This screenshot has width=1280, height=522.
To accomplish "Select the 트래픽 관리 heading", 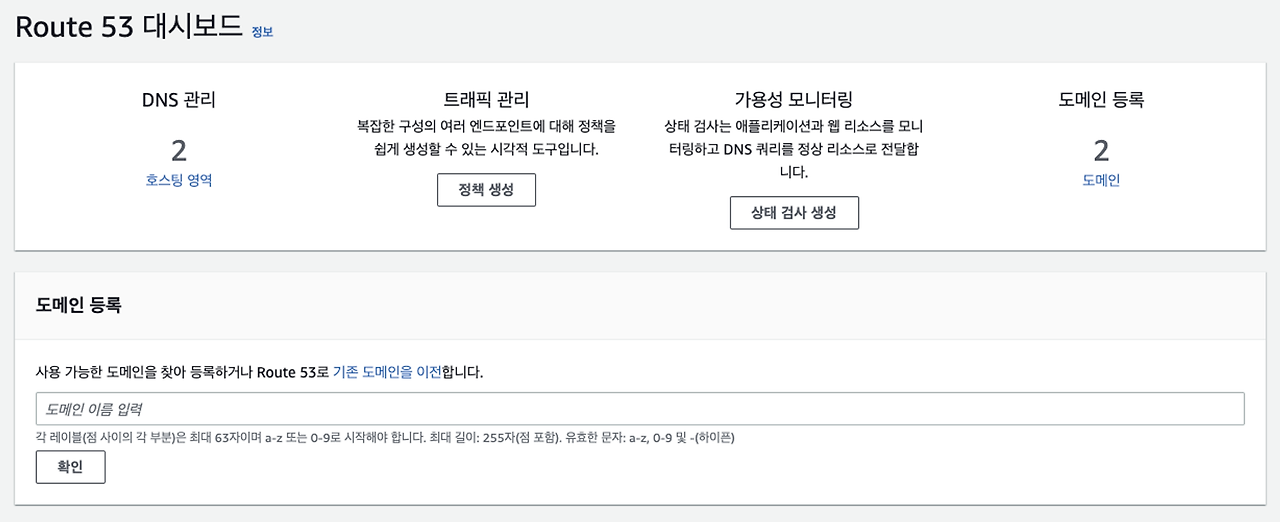I will (486, 100).
